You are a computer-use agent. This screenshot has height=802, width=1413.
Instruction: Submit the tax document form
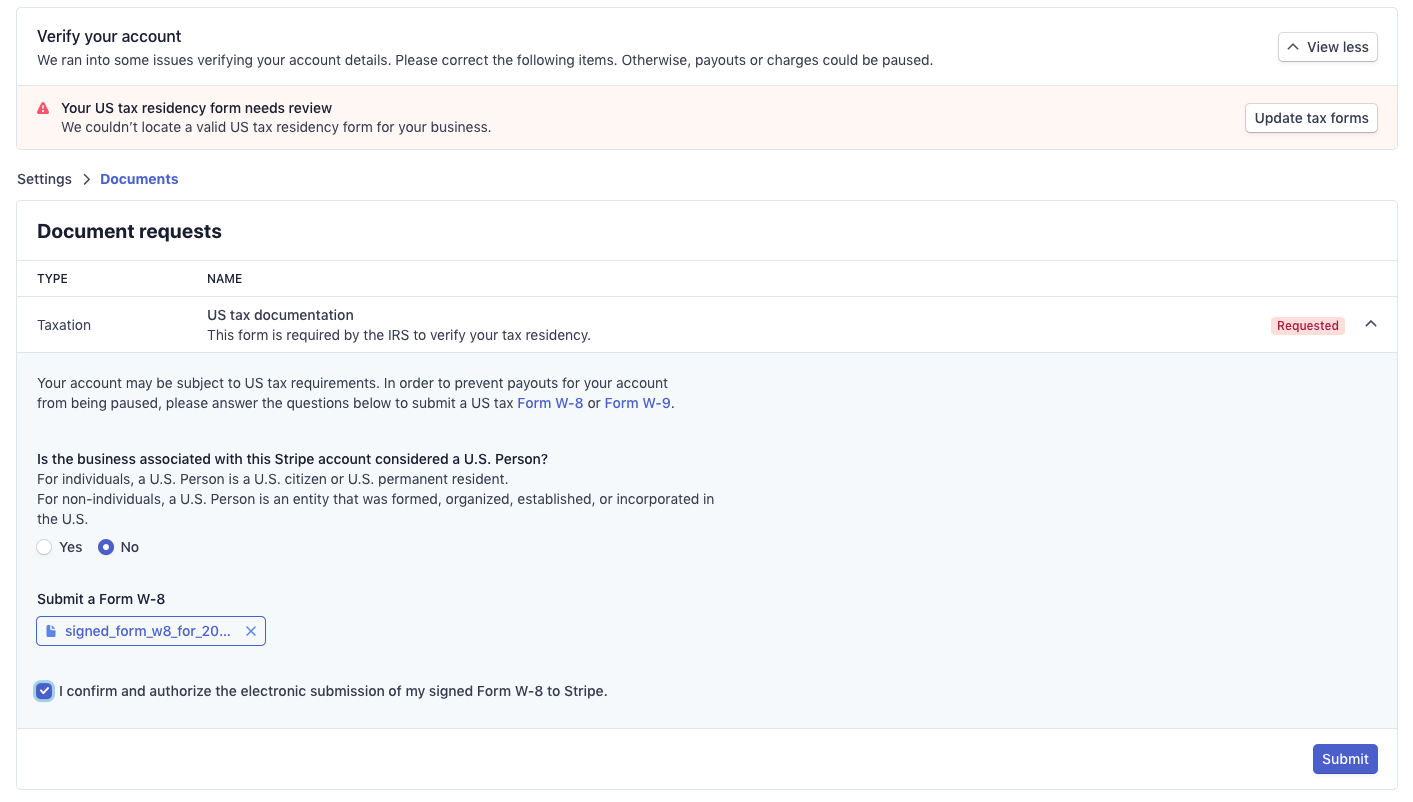[1344, 759]
